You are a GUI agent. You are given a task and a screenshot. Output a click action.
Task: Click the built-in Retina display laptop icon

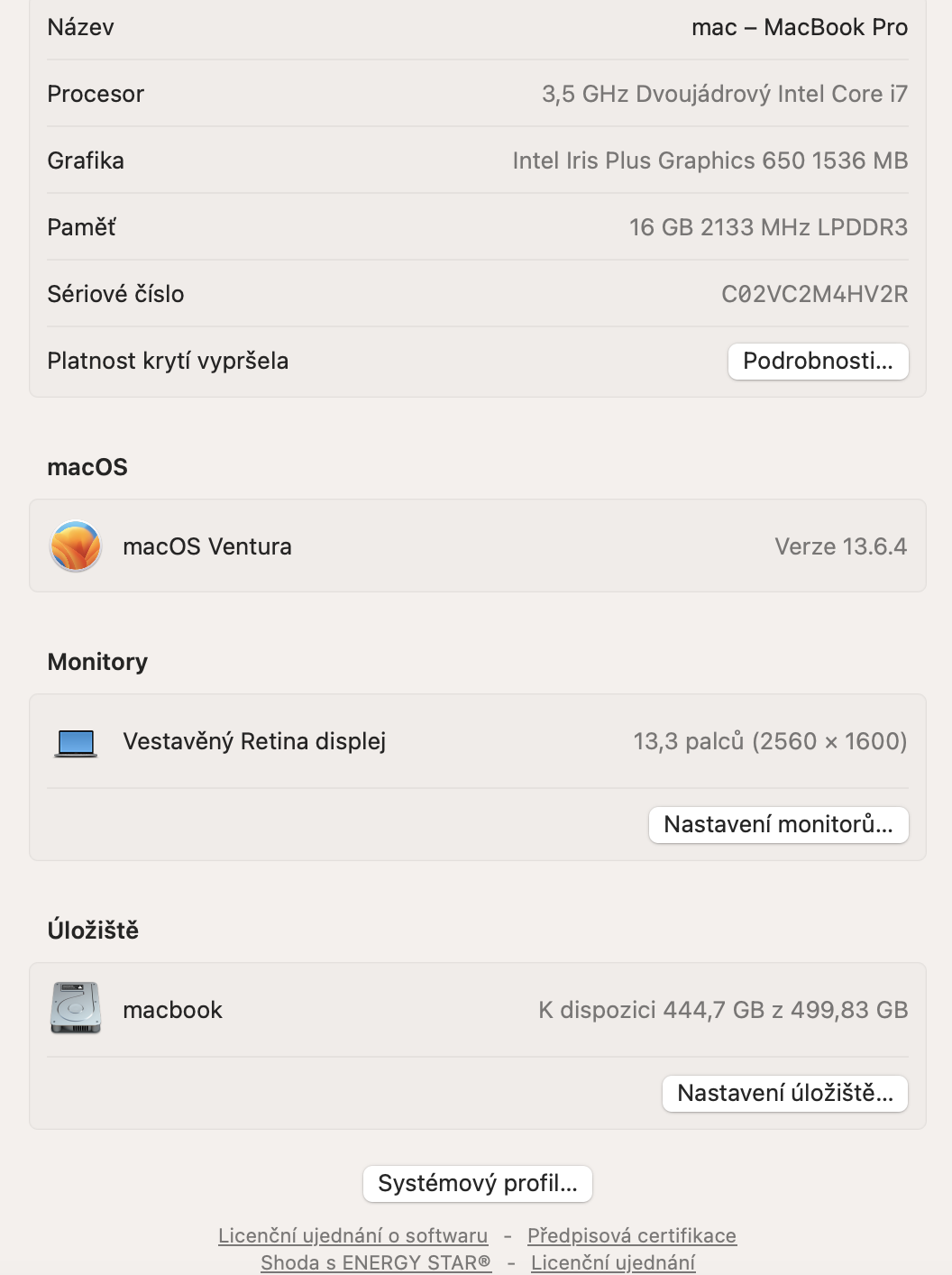click(x=76, y=743)
